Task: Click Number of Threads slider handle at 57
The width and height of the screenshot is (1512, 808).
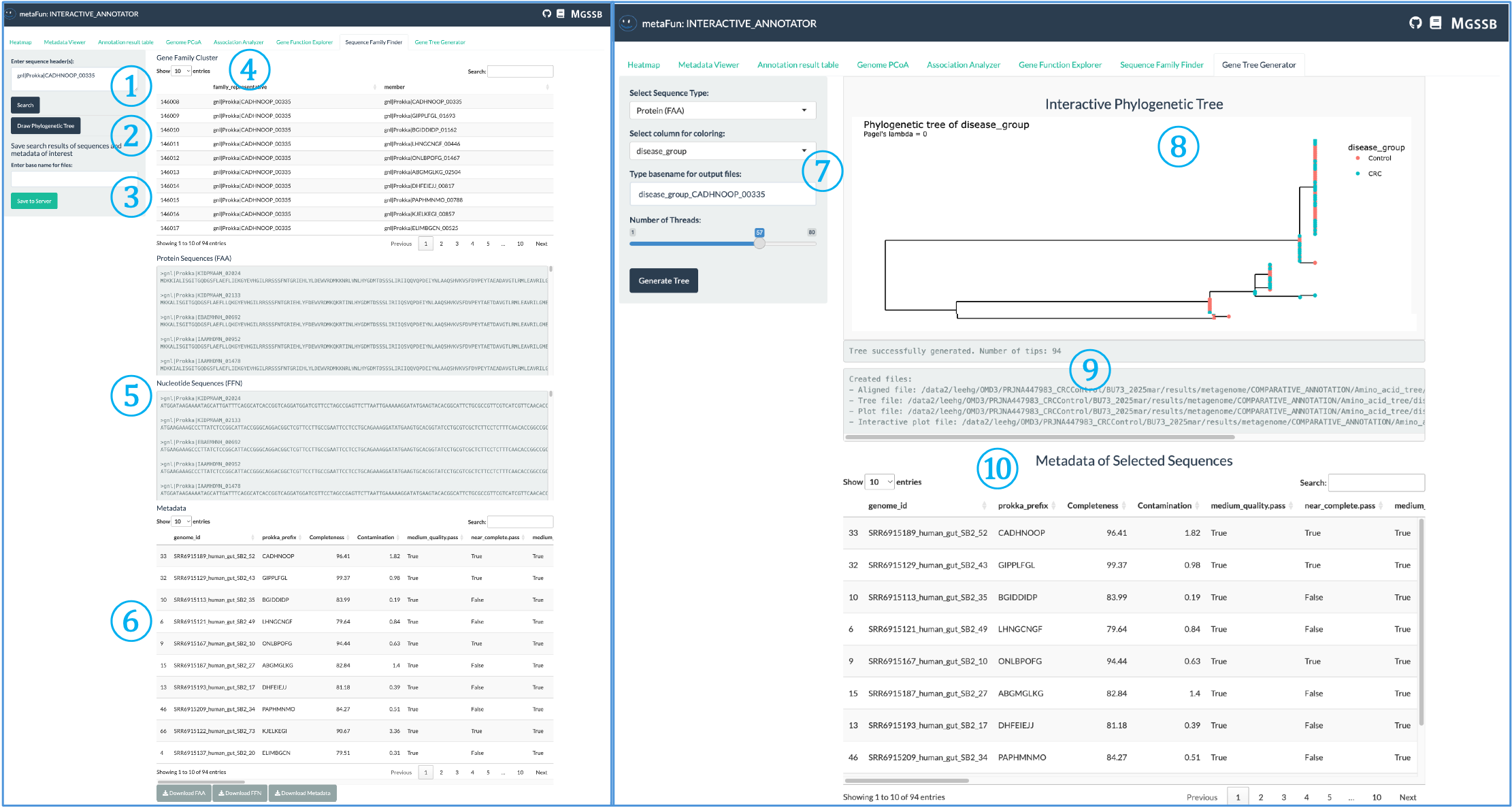Action: pyautogui.click(x=759, y=243)
